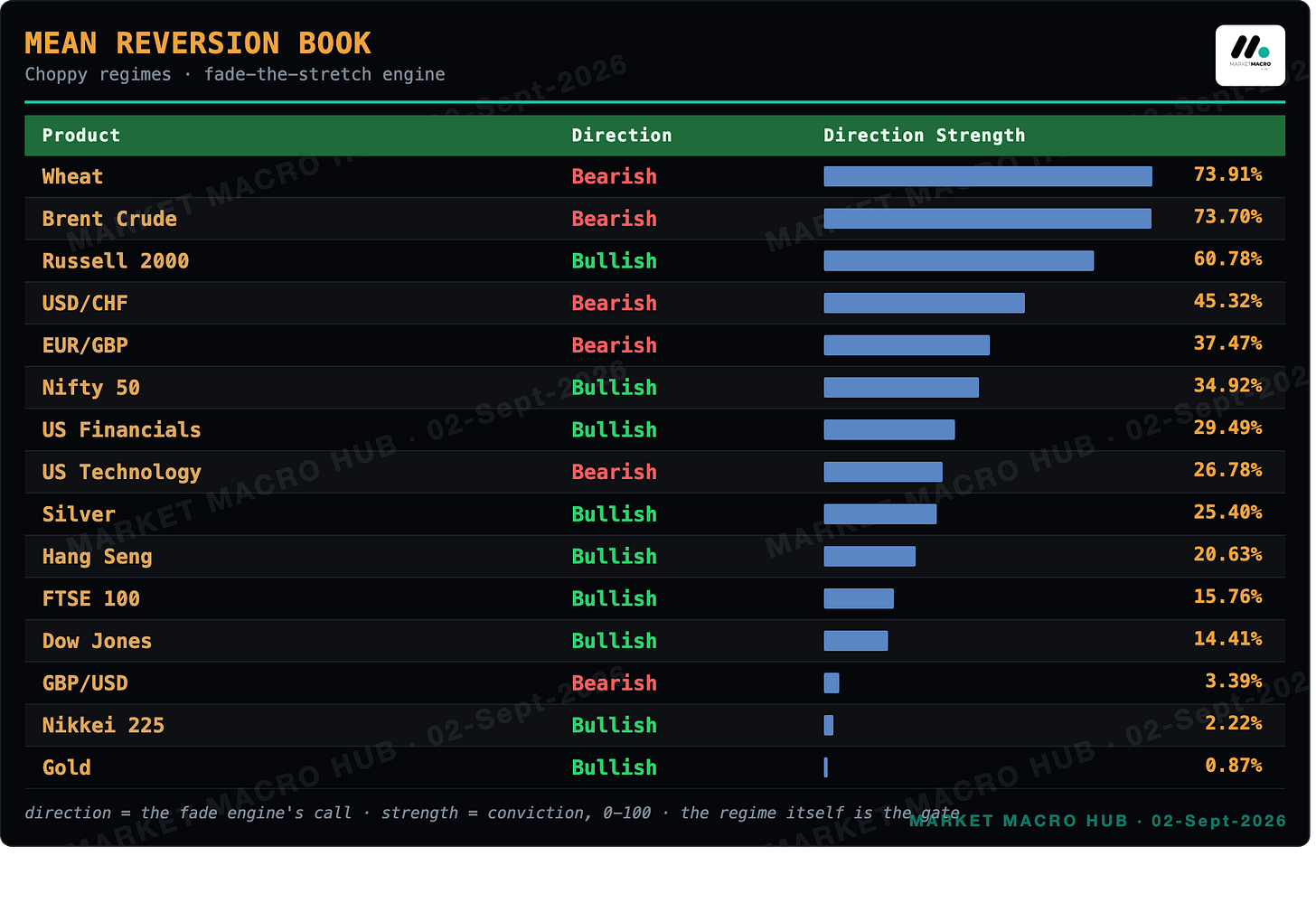Viewport: 1316px width, 903px height.
Task: Select the FTSE 100 product name
Action: click(91, 598)
